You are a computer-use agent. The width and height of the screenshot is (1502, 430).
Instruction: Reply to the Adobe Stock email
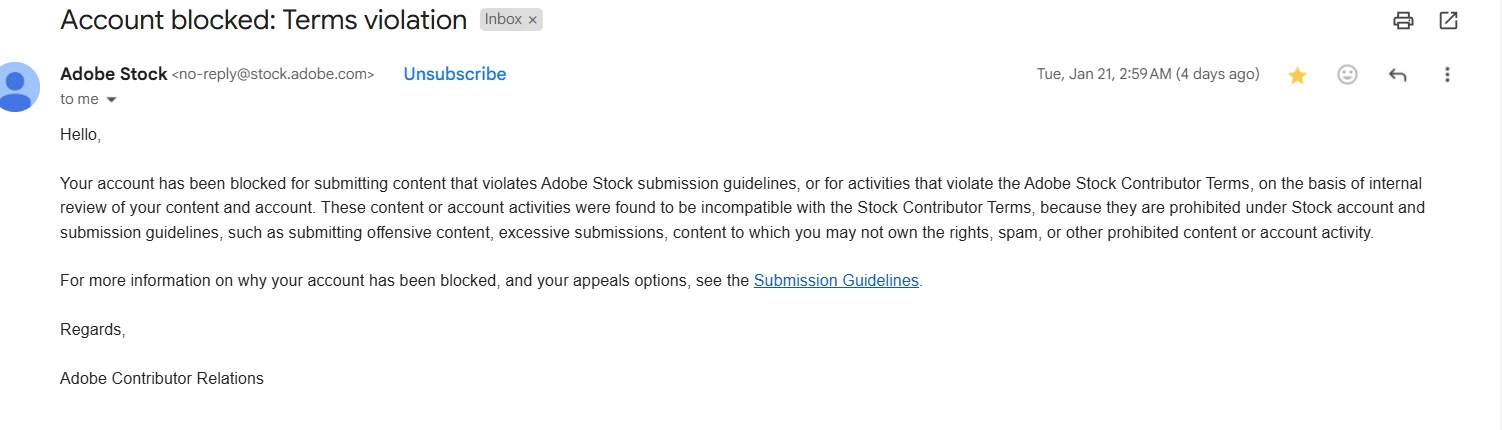click(1398, 75)
